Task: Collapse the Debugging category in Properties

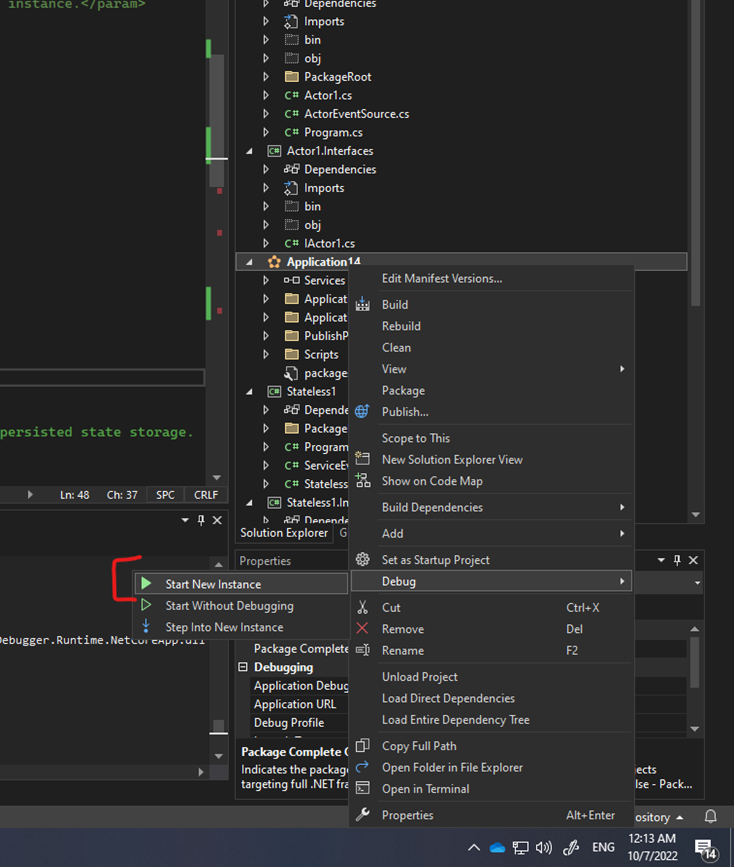Action: pos(243,666)
